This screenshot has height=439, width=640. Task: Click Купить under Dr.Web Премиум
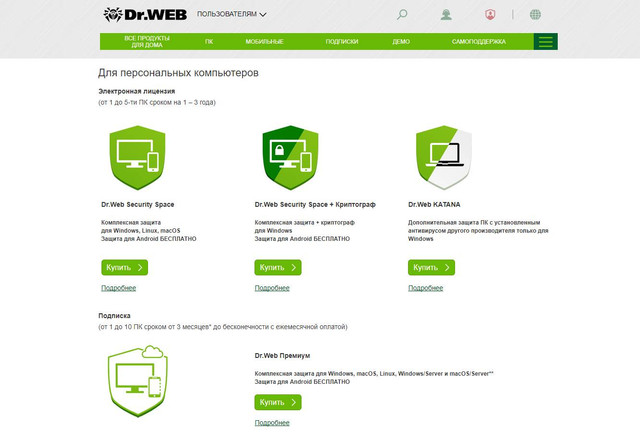point(278,402)
